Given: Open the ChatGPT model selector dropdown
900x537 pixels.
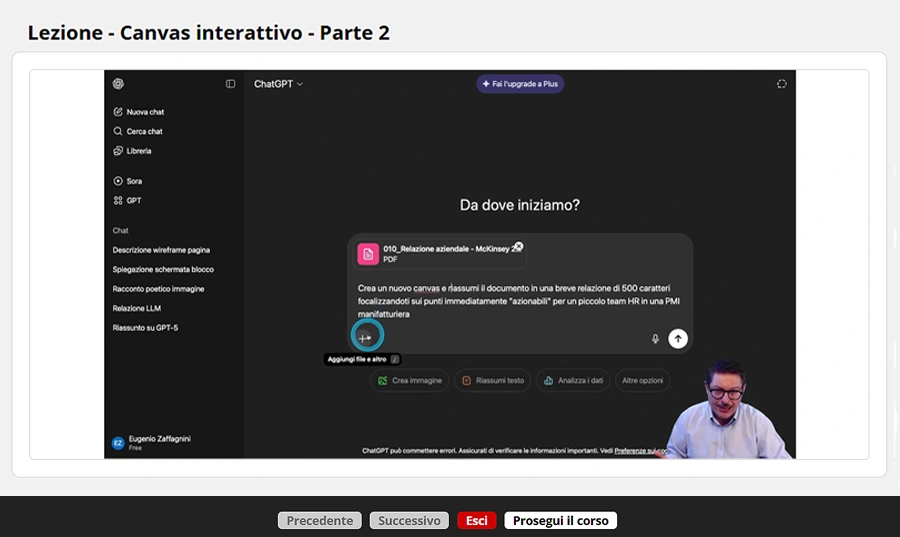Looking at the screenshot, I should [278, 84].
